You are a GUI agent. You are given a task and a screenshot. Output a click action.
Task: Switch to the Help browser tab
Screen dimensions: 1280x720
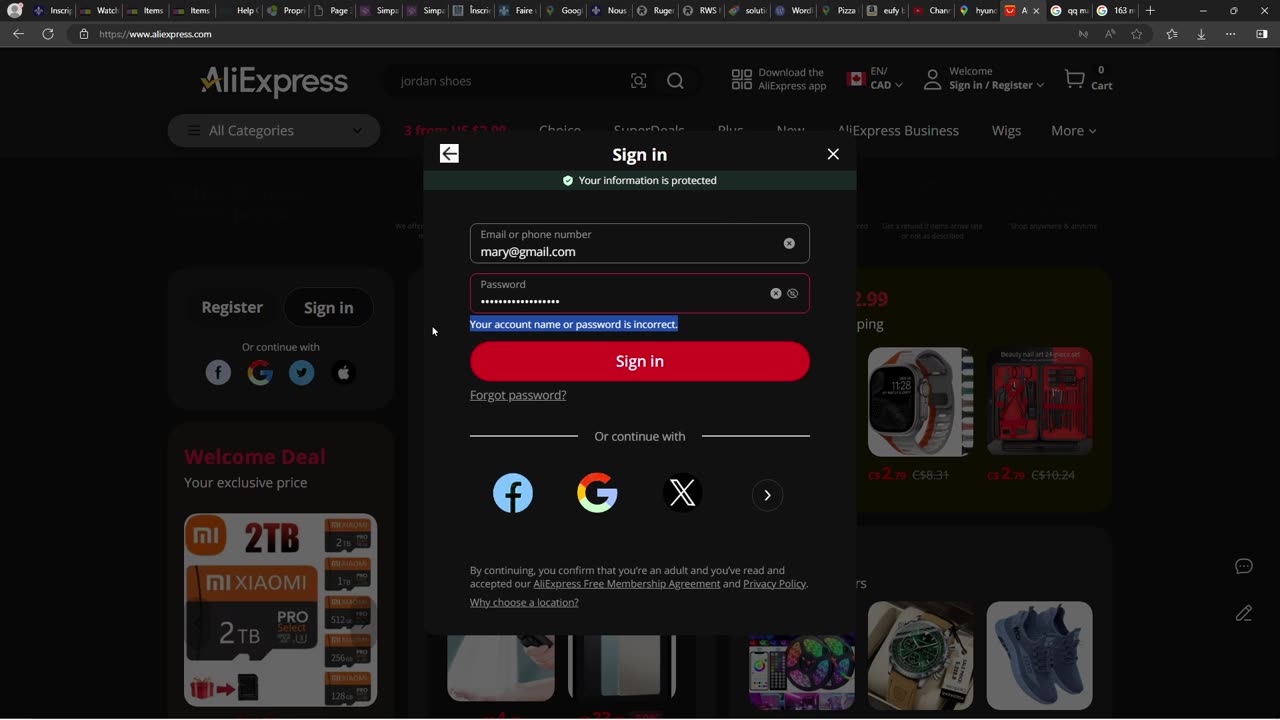[240, 10]
